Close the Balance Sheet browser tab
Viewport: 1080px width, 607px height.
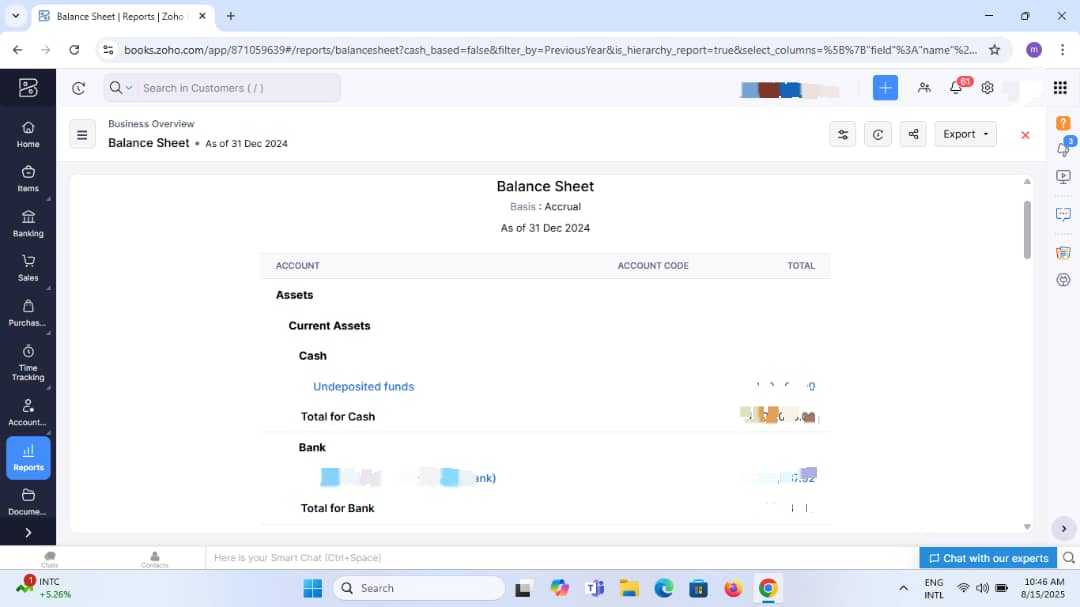coord(202,16)
